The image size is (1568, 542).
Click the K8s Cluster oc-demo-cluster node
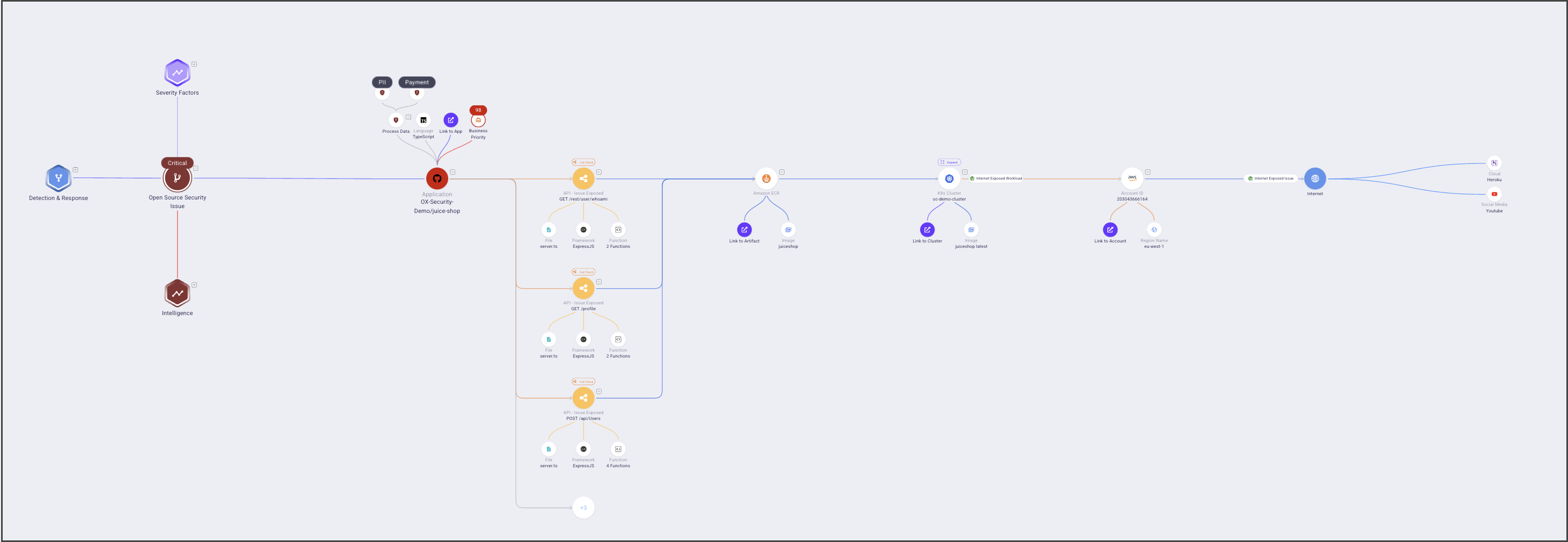coord(948,178)
